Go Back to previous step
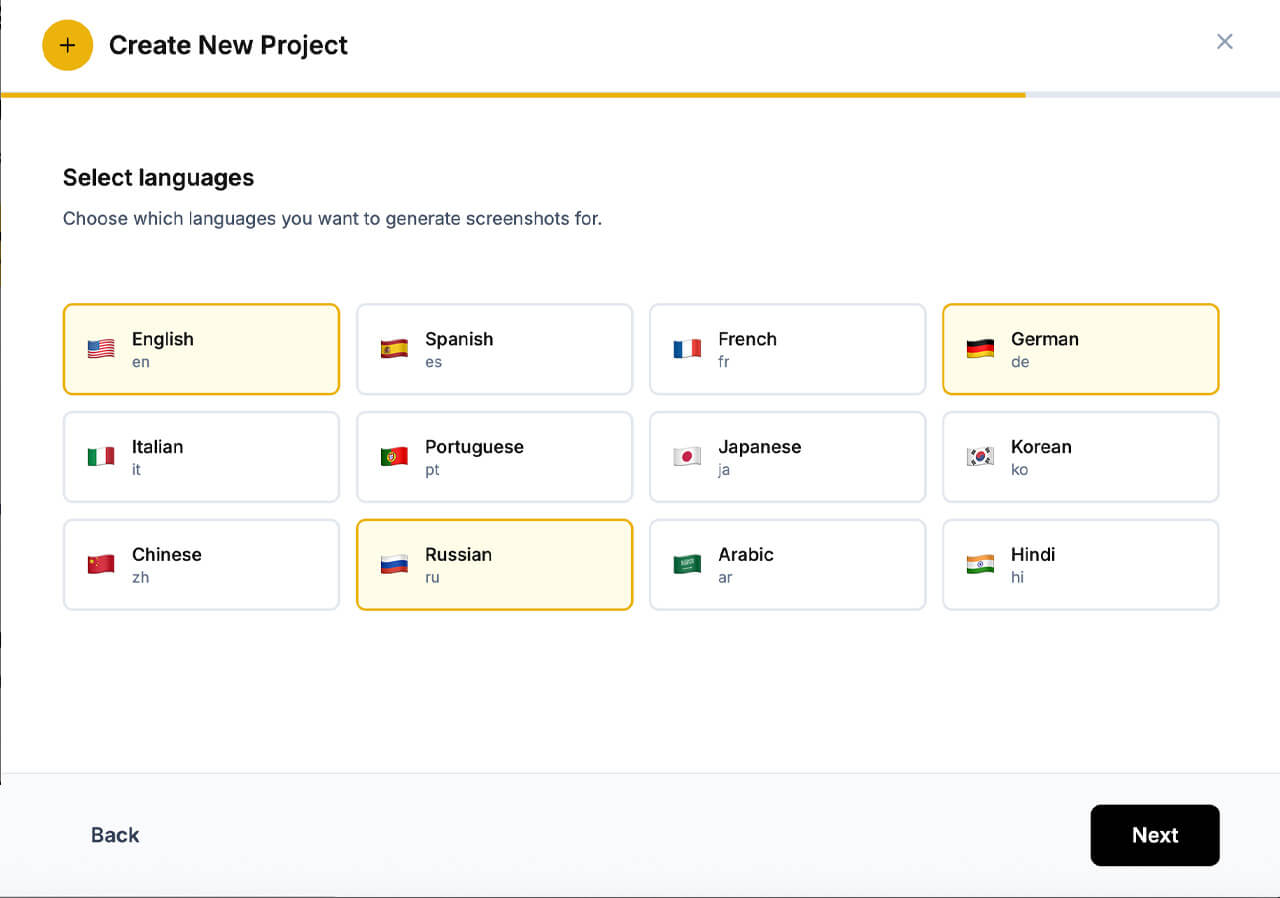Screen dimensions: 1280x898 tap(115, 835)
